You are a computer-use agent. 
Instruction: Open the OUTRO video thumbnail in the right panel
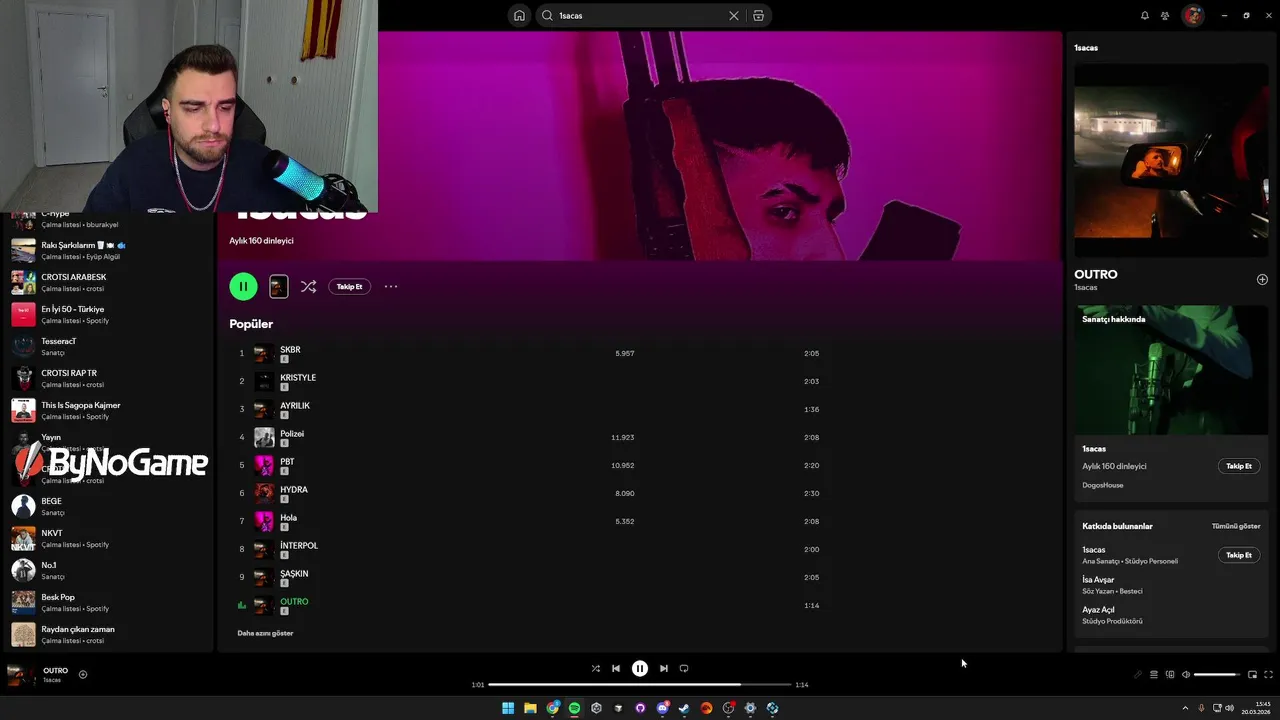tap(1171, 160)
